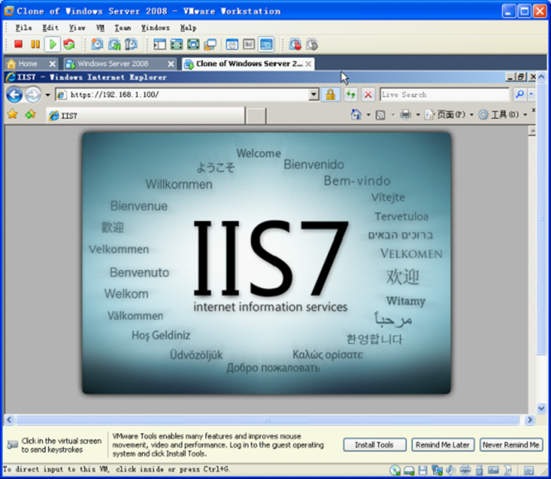
Task: Open the 工具(O) Tools menu dropdown
Action: tap(503, 115)
